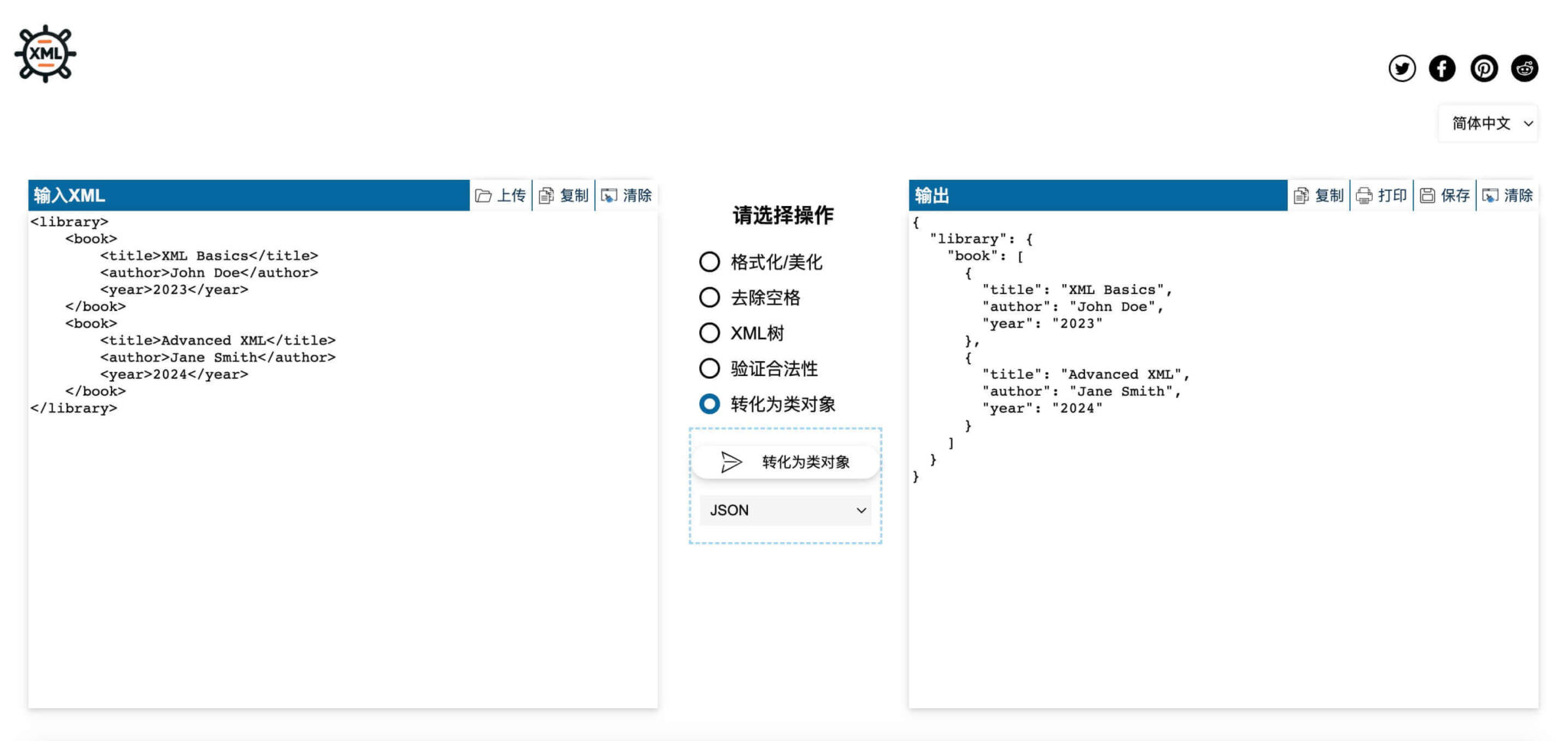Viewport: 1568px width, 741px height.
Task: Open the 简体中文 language dropdown
Action: click(x=1486, y=122)
